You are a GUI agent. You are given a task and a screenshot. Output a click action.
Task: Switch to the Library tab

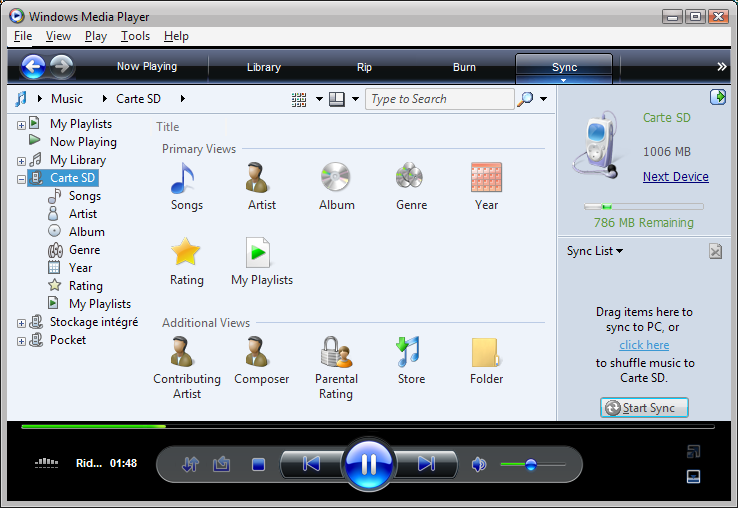click(x=264, y=67)
